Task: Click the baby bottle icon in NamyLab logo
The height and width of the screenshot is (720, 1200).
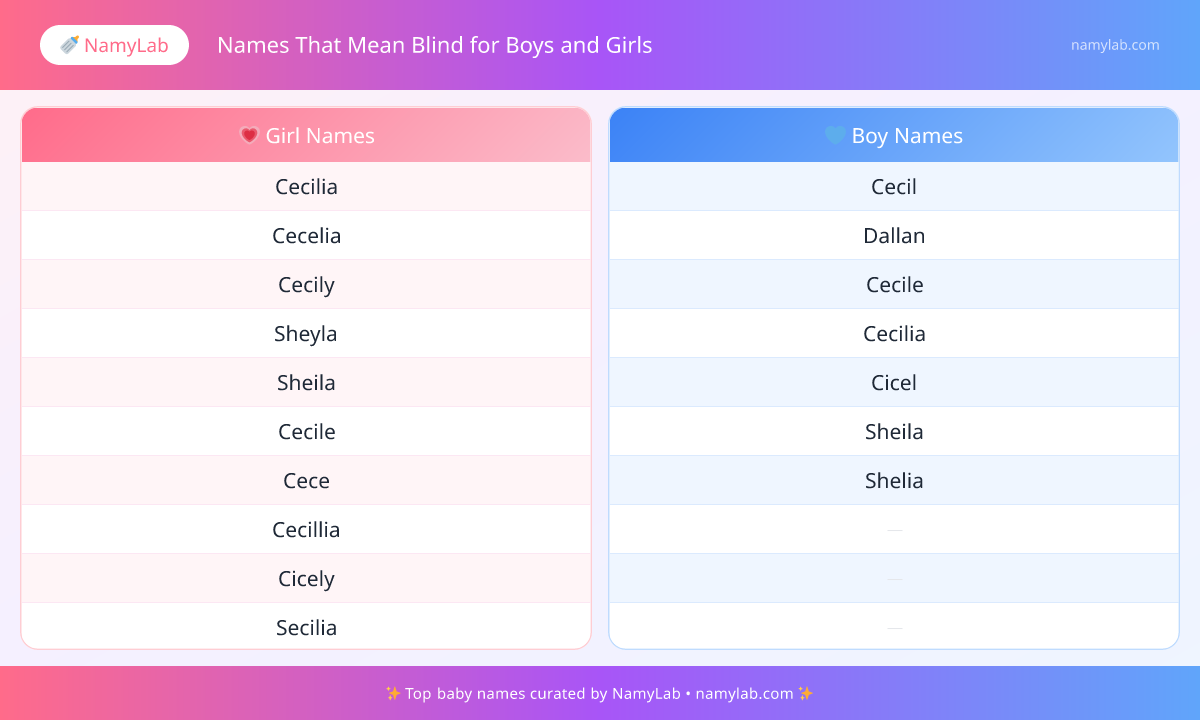Action: click(70, 45)
